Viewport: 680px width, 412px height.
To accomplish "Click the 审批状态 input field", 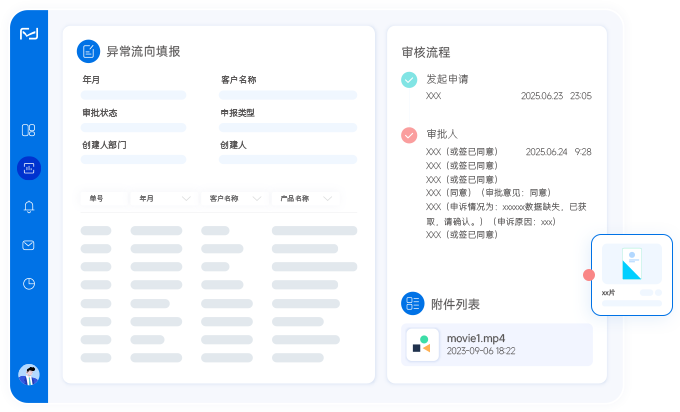I will pyautogui.click(x=134, y=128).
